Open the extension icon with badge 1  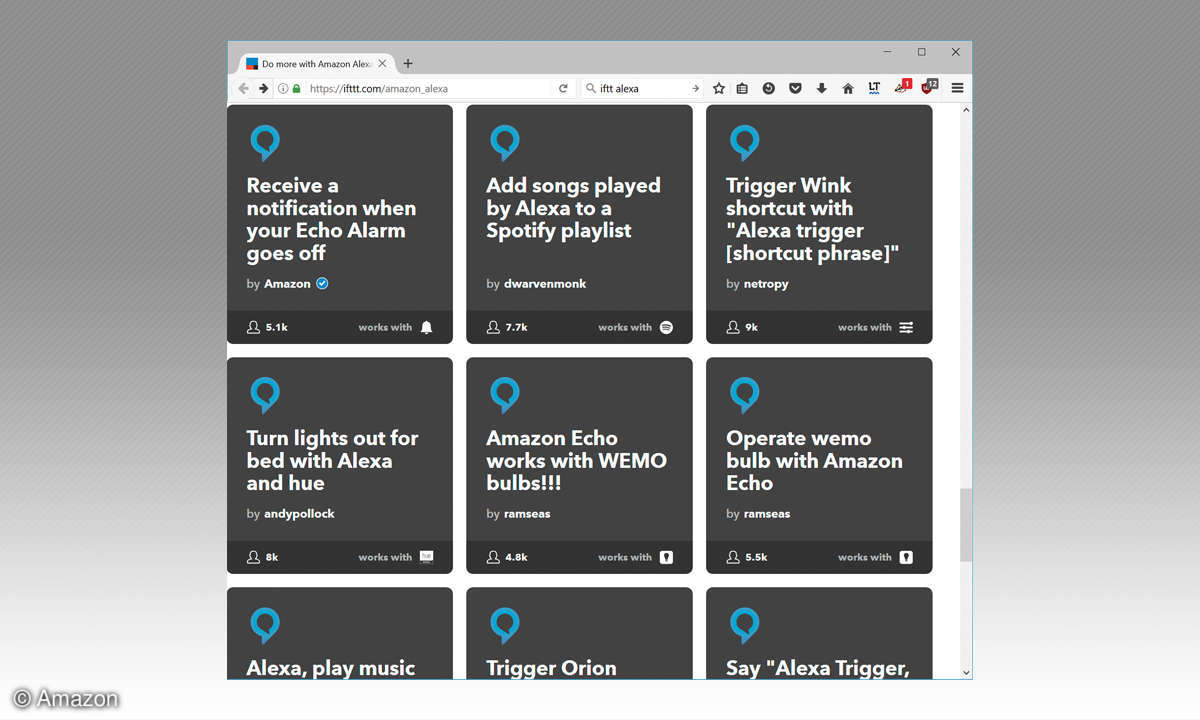(x=902, y=87)
